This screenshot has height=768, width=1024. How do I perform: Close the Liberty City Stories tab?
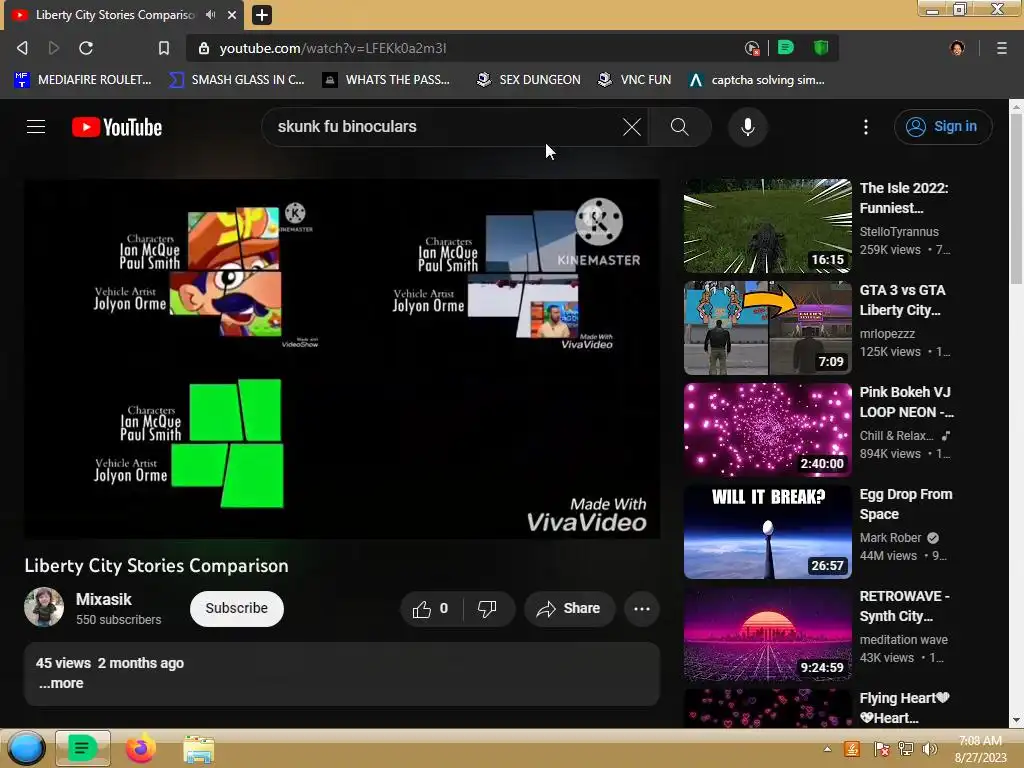click(232, 14)
